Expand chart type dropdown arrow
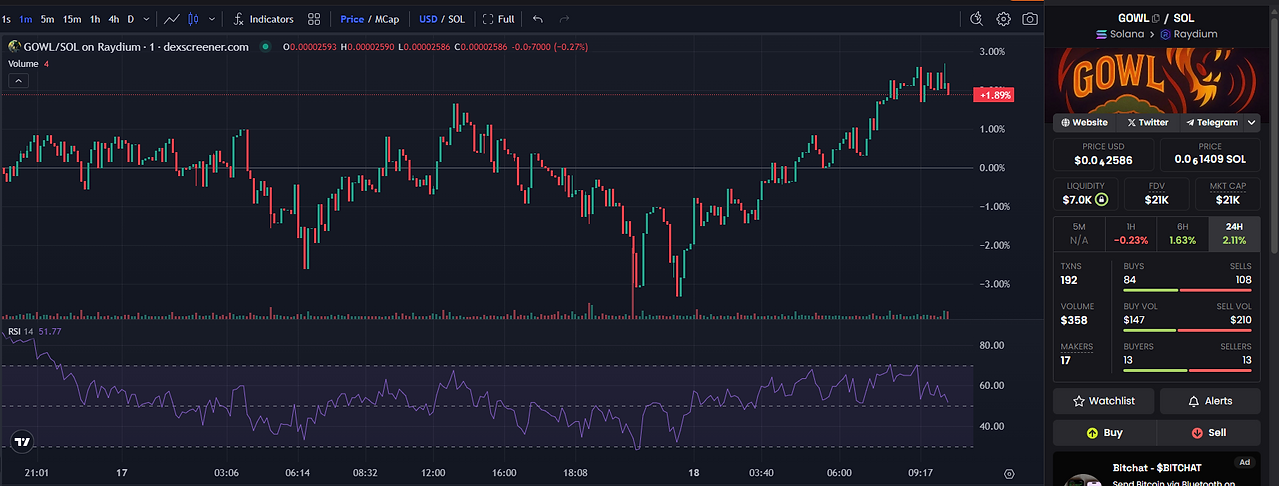Viewport: 1279px width, 486px height. 211,19
